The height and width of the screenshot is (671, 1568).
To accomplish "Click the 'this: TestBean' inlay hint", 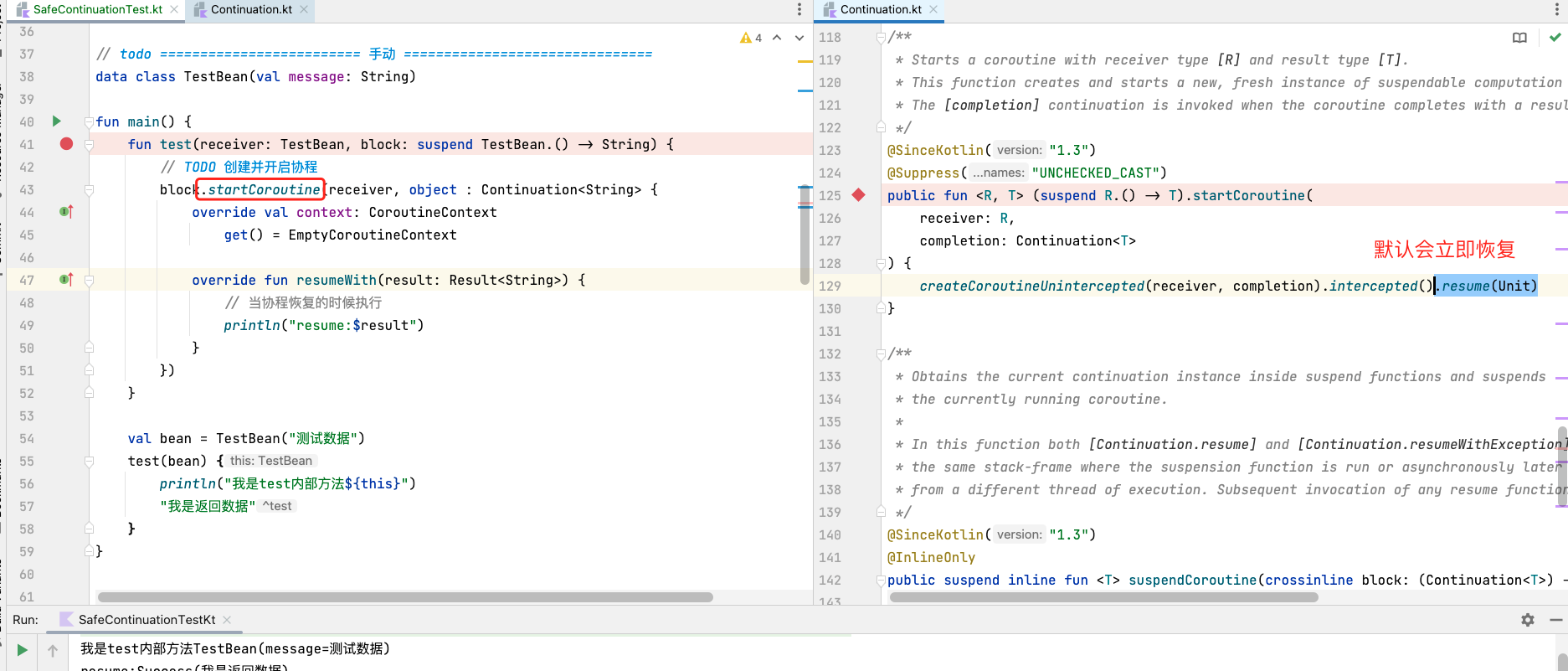I will pos(271,461).
